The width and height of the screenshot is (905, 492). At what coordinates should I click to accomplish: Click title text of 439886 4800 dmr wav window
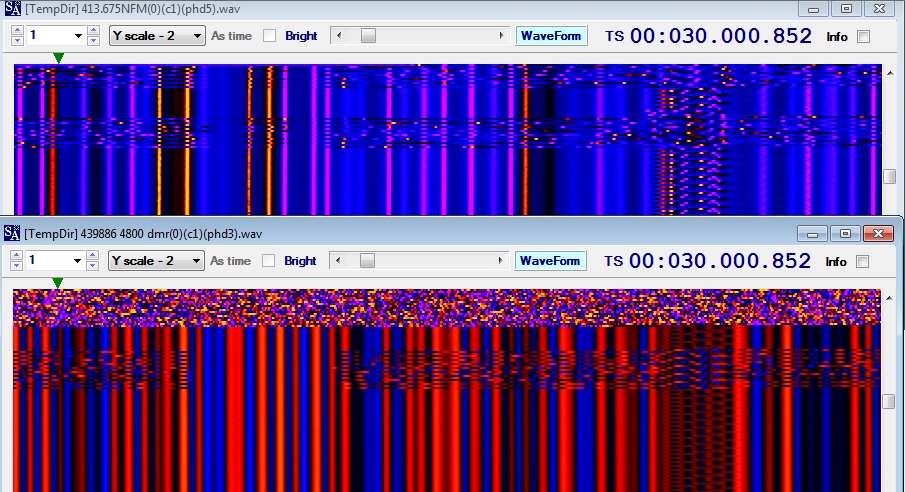point(143,234)
